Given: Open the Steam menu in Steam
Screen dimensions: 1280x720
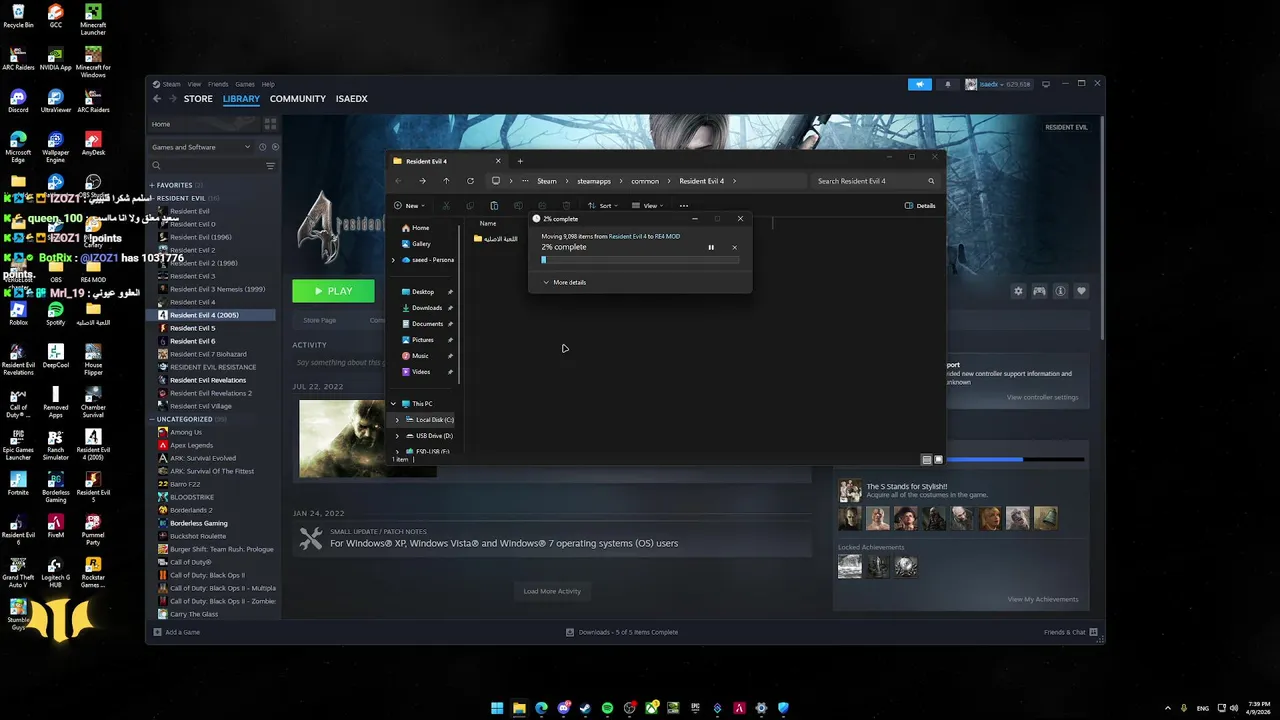Looking at the screenshot, I should 172,84.
